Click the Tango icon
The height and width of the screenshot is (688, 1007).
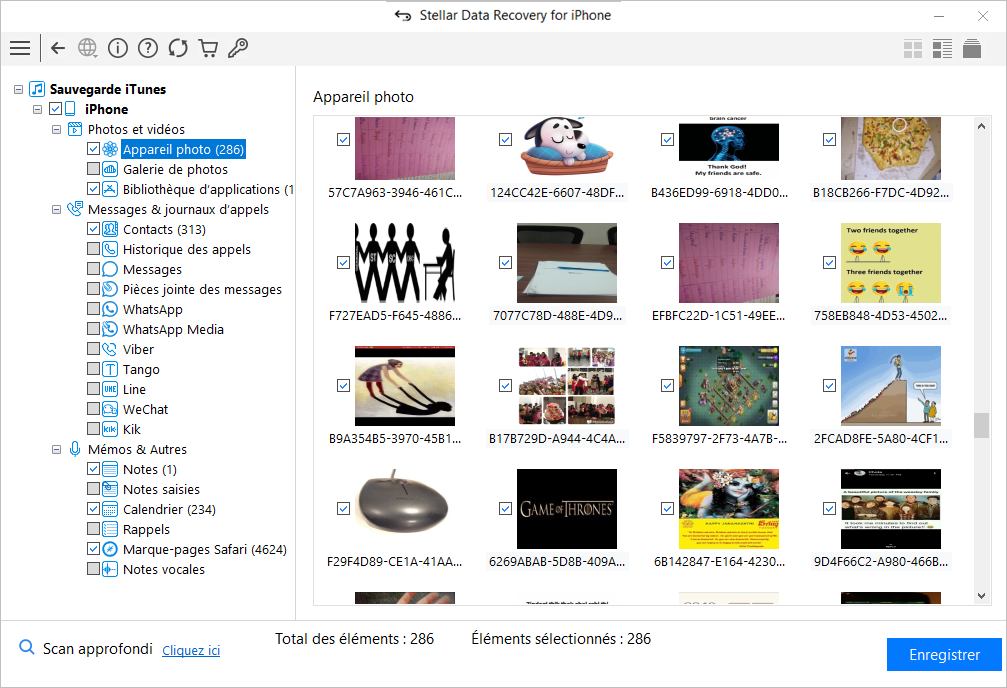110,369
